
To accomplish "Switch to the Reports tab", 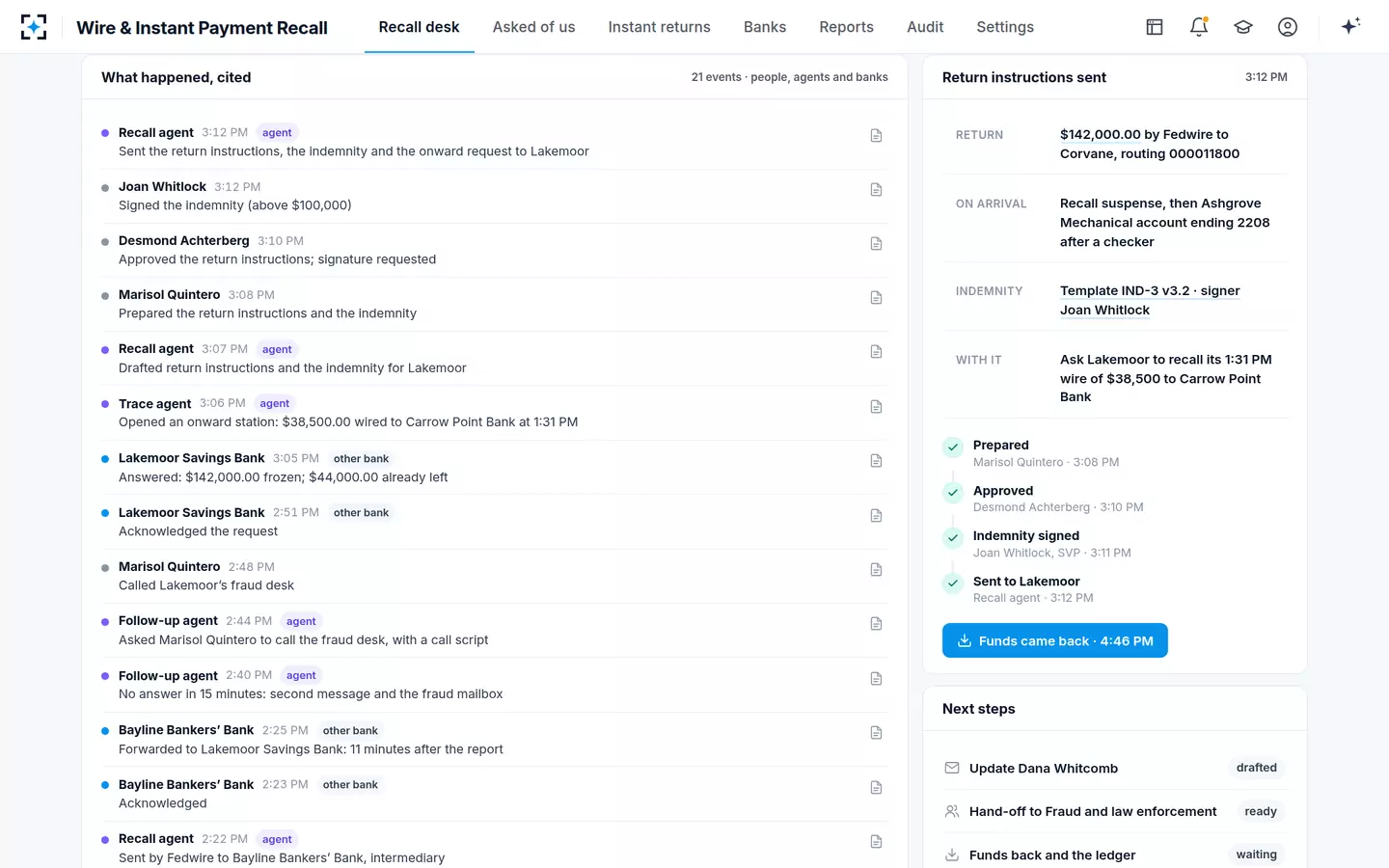I will 846,27.
